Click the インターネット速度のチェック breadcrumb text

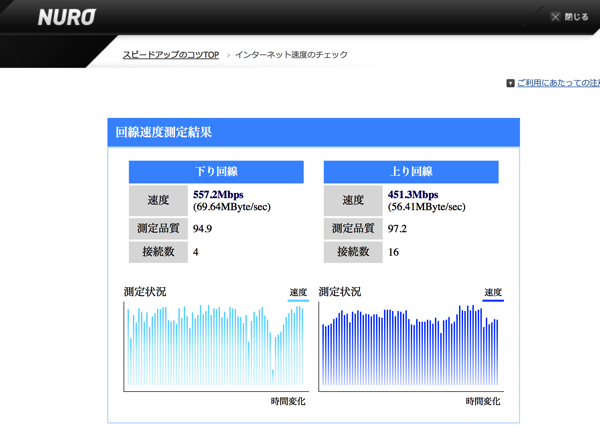click(291, 55)
